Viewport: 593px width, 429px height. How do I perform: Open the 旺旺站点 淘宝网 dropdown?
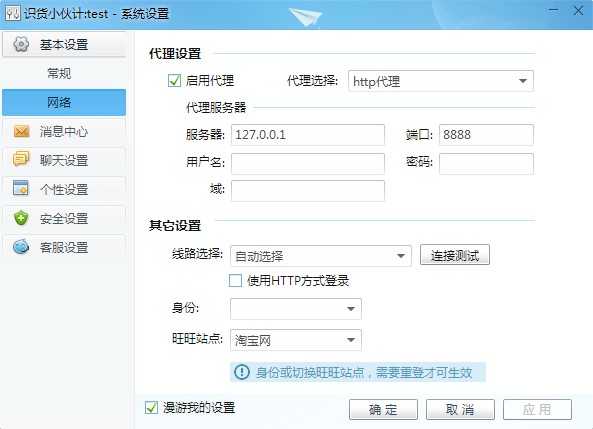(296, 340)
